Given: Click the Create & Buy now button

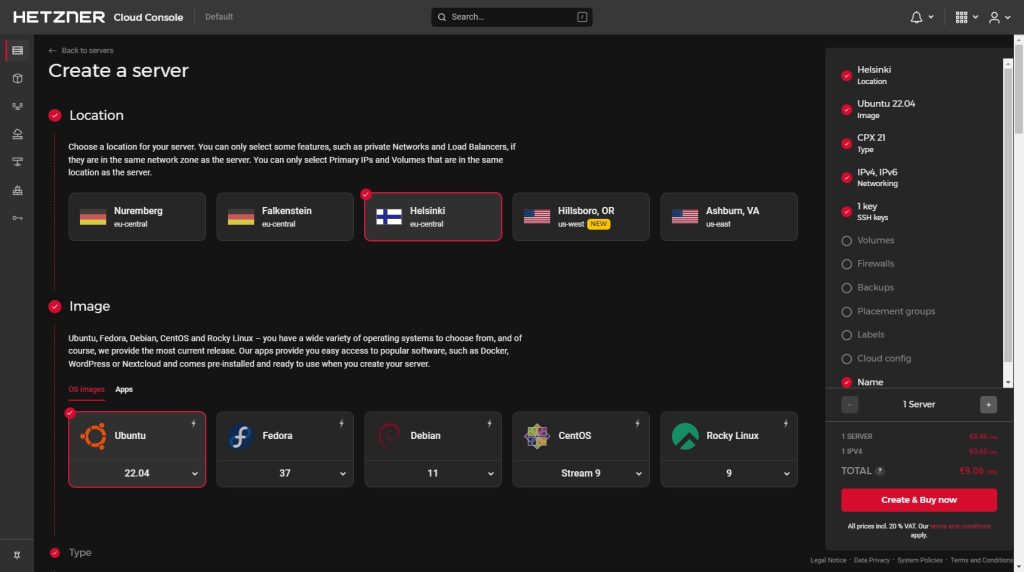Looking at the screenshot, I should click(918, 500).
